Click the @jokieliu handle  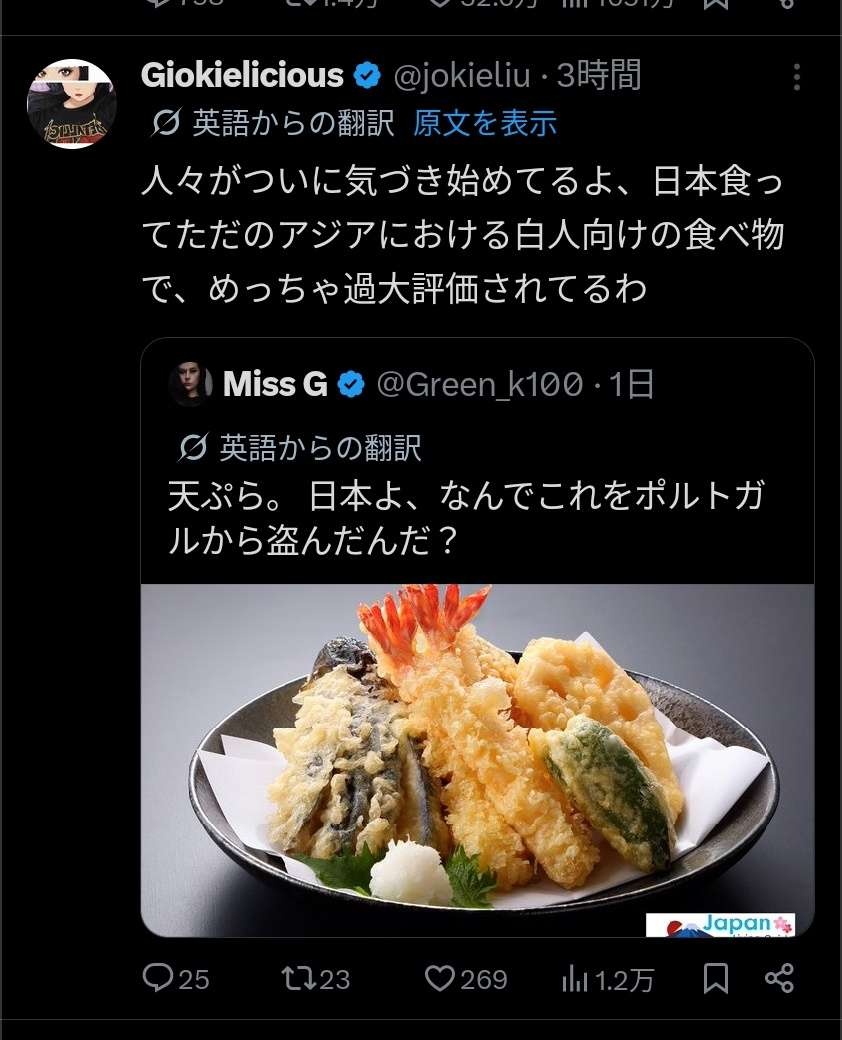(x=462, y=76)
